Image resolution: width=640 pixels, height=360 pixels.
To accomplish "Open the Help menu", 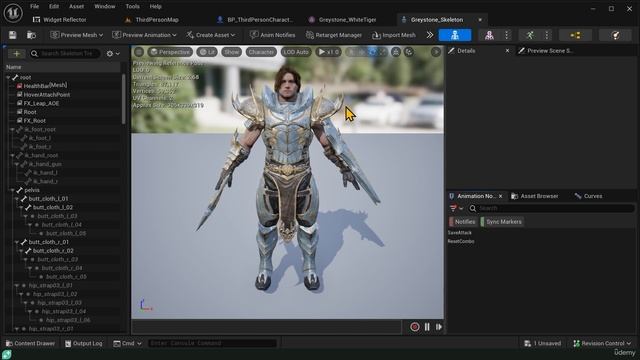I will [156, 7].
